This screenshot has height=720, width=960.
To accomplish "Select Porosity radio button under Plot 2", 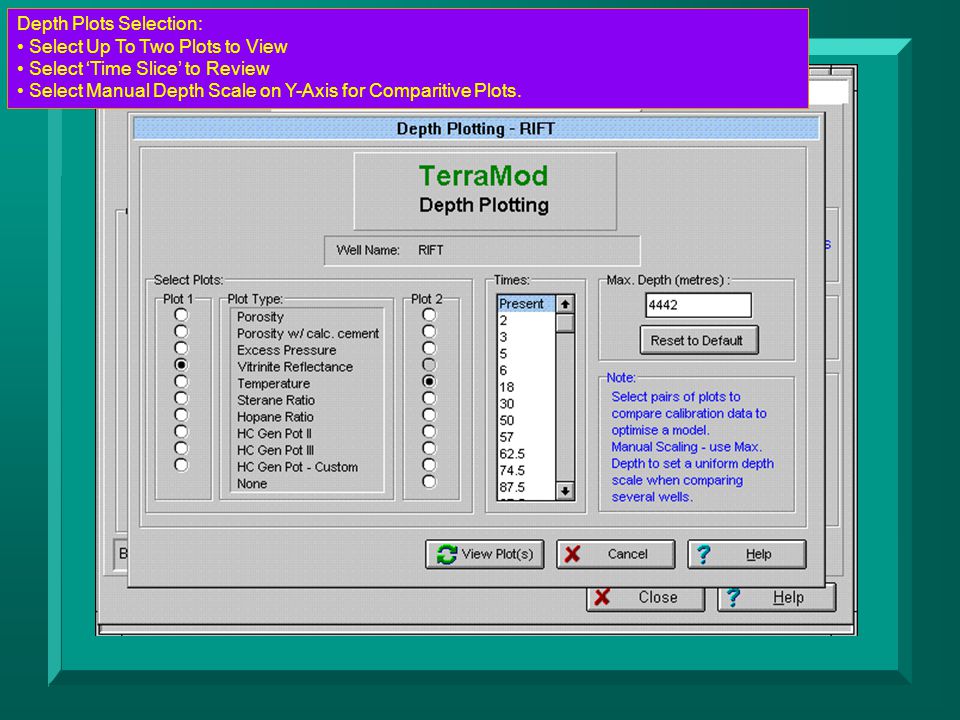I will pos(429,315).
